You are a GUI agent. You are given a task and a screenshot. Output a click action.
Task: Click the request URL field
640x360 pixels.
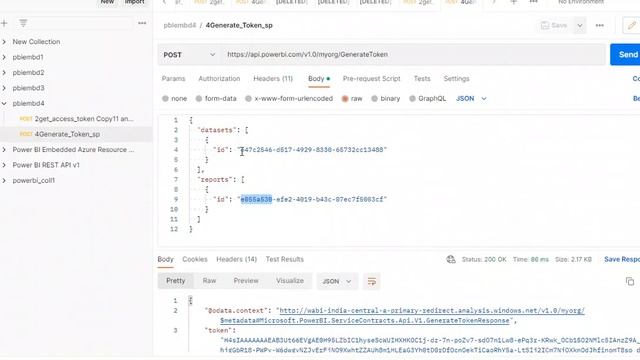[412, 55]
